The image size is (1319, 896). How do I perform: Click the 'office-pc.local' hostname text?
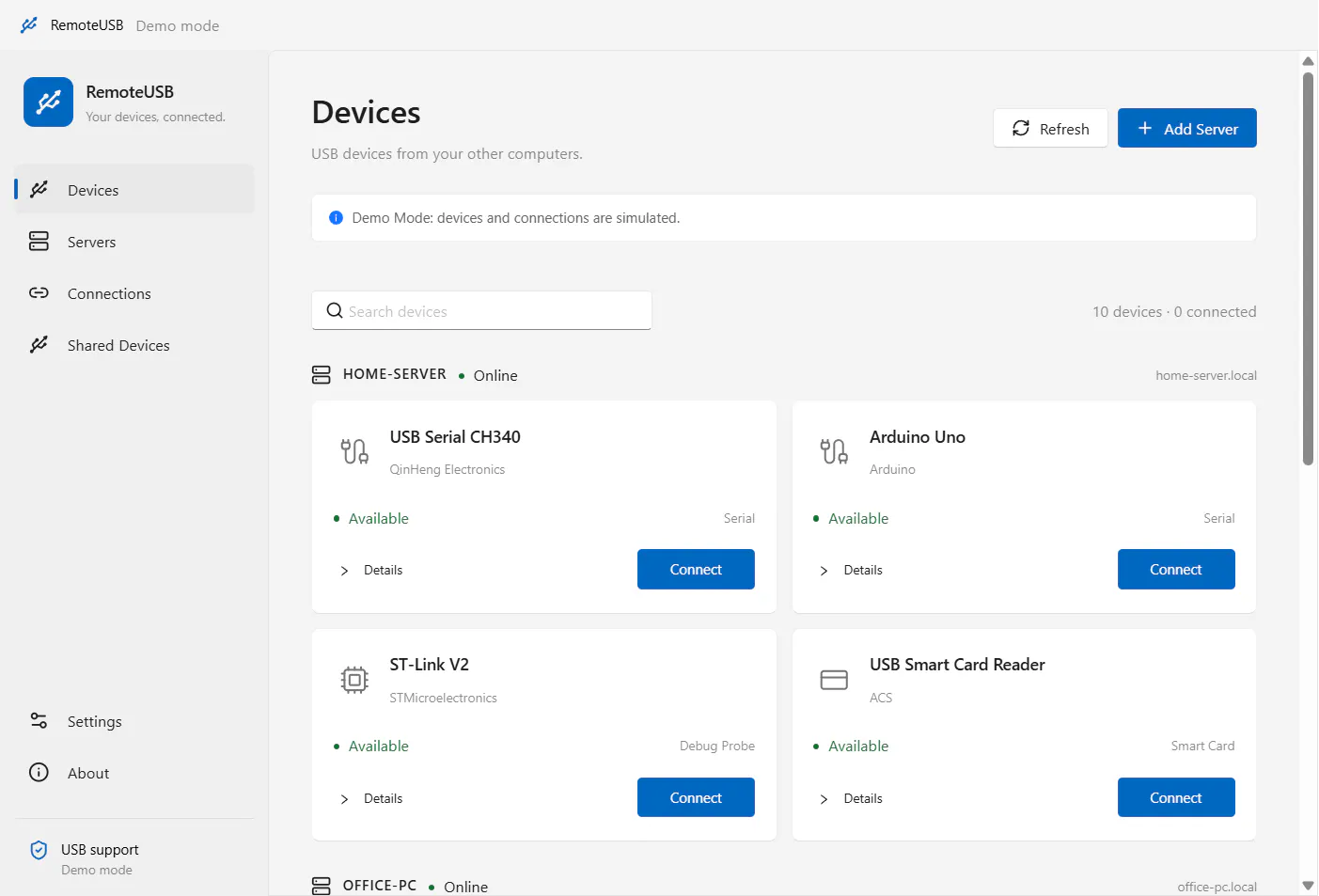click(x=1217, y=888)
